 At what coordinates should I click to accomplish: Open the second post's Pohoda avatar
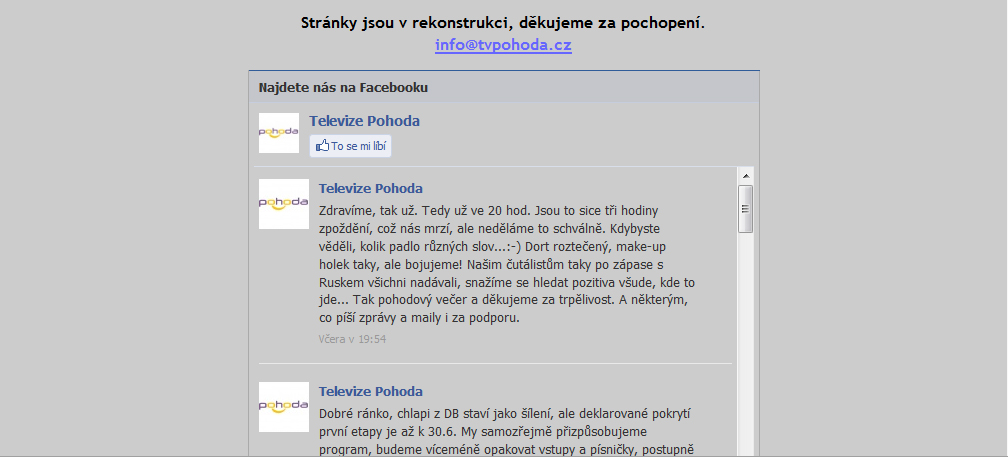pyautogui.click(x=283, y=406)
